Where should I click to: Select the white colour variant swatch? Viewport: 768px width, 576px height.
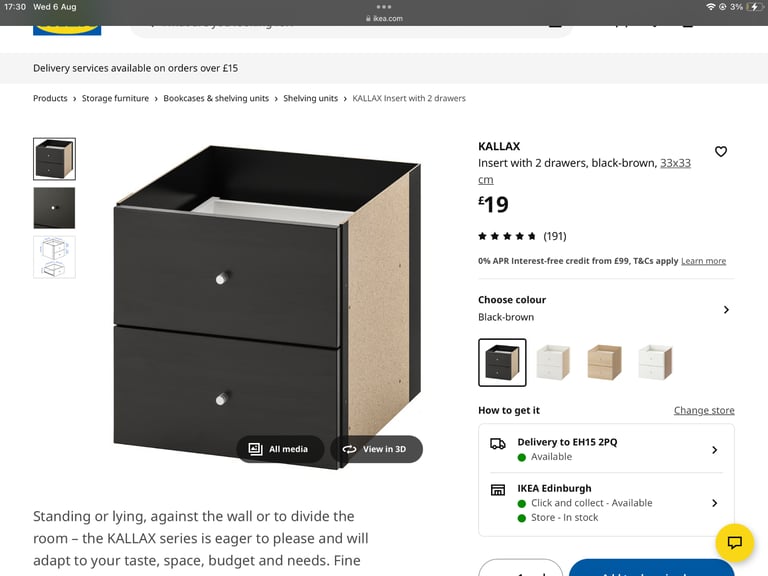point(553,362)
